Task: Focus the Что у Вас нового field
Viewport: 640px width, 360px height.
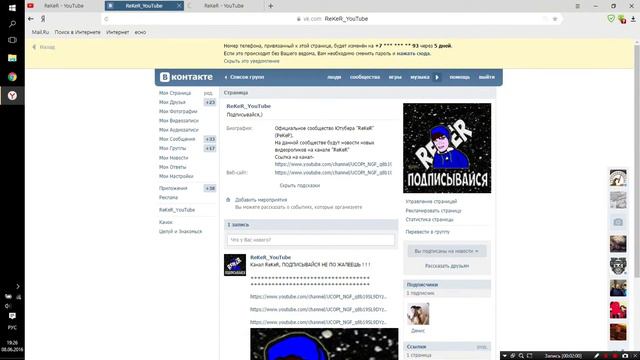Action: click(x=311, y=240)
